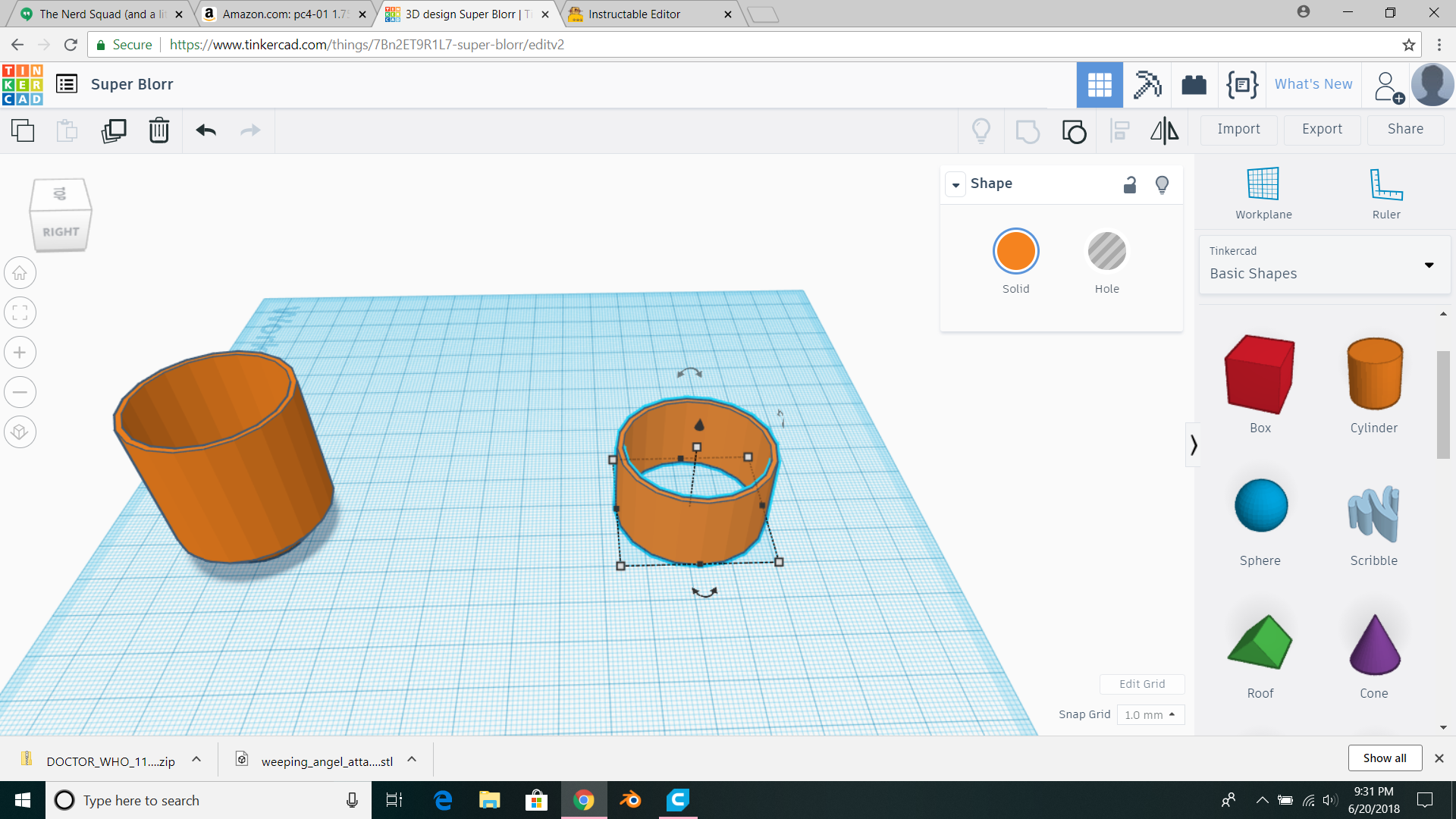Reload the browser page

click(71, 45)
